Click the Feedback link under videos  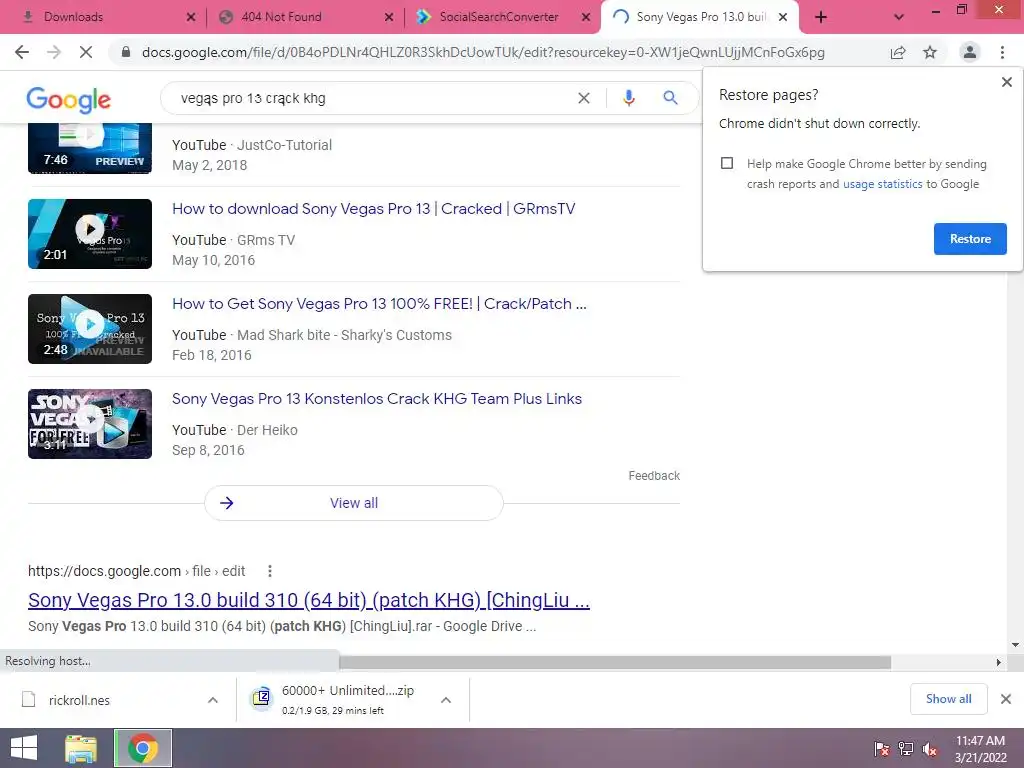coord(654,476)
